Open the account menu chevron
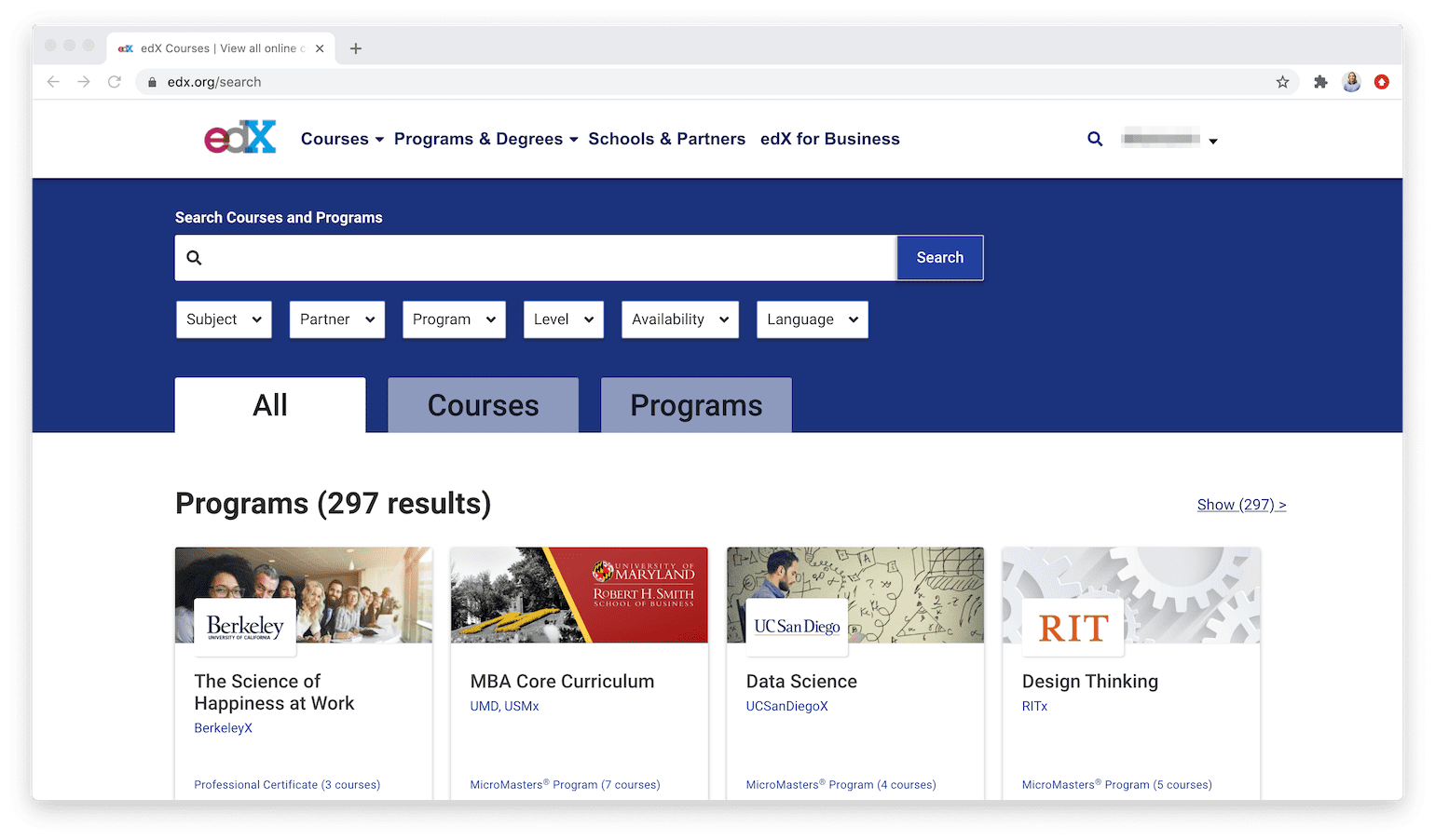This screenshot has height=840, width=1435. (1213, 141)
